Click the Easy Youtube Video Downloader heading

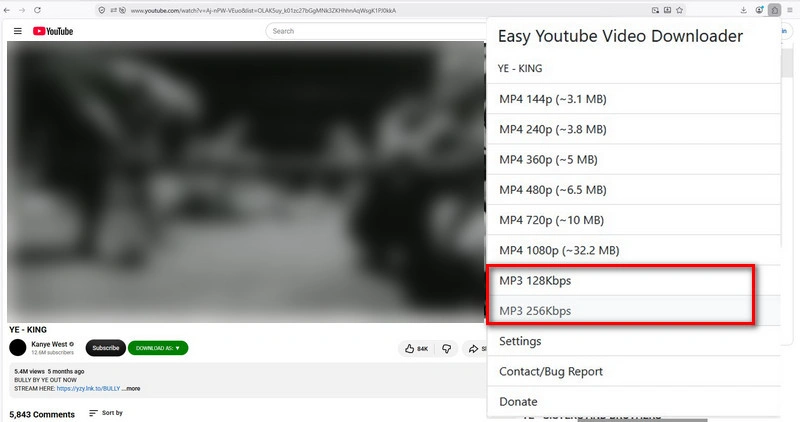(x=620, y=36)
